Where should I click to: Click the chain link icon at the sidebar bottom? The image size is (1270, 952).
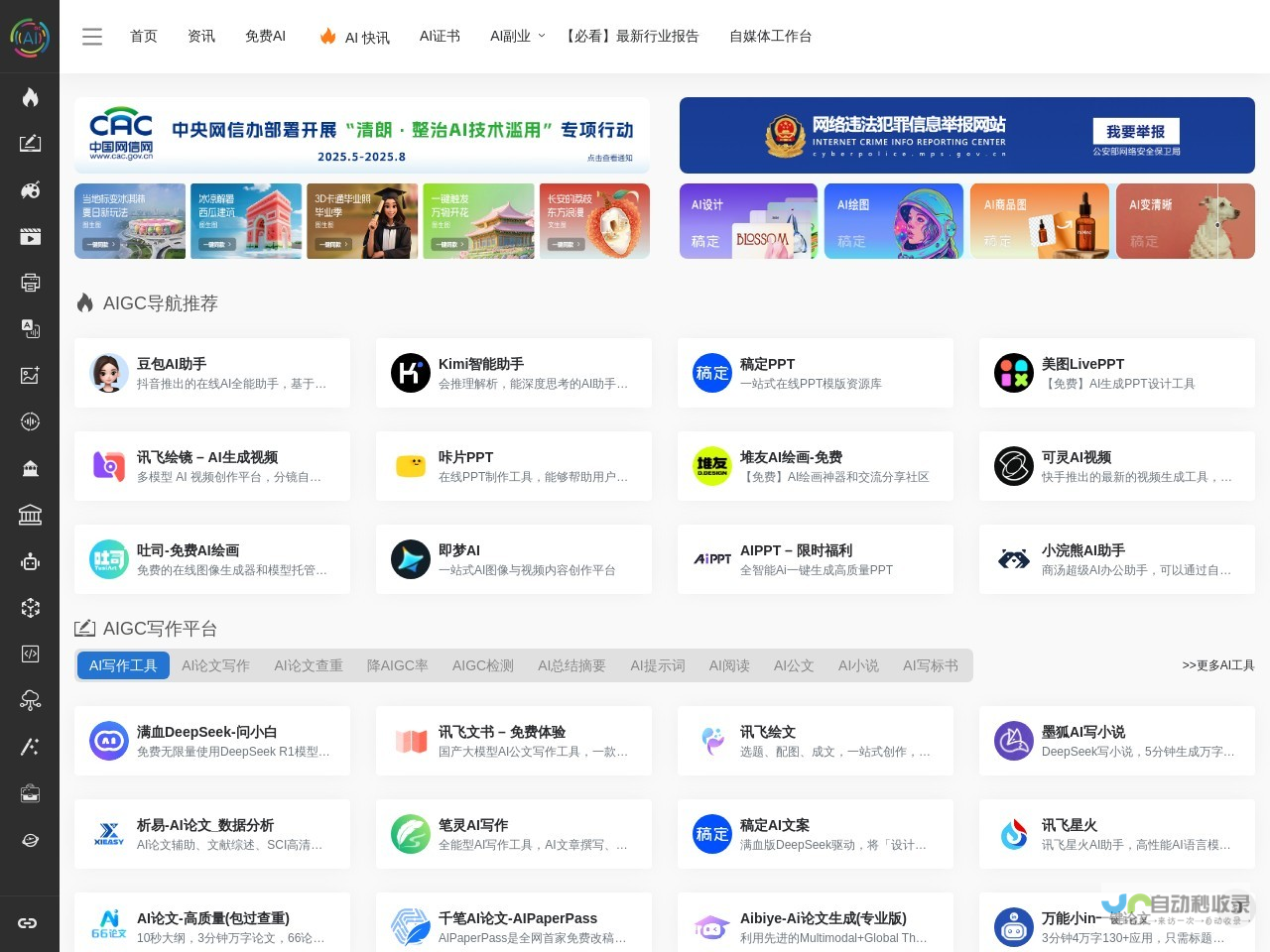click(x=28, y=923)
